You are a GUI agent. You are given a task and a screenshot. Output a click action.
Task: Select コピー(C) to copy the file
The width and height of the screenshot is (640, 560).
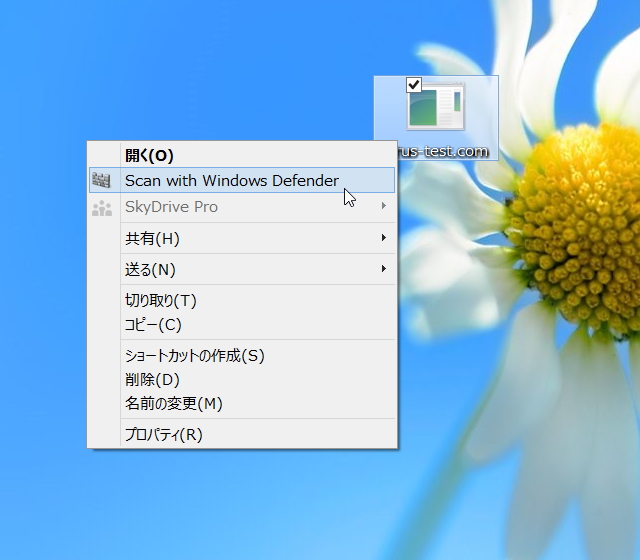[242, 325]
